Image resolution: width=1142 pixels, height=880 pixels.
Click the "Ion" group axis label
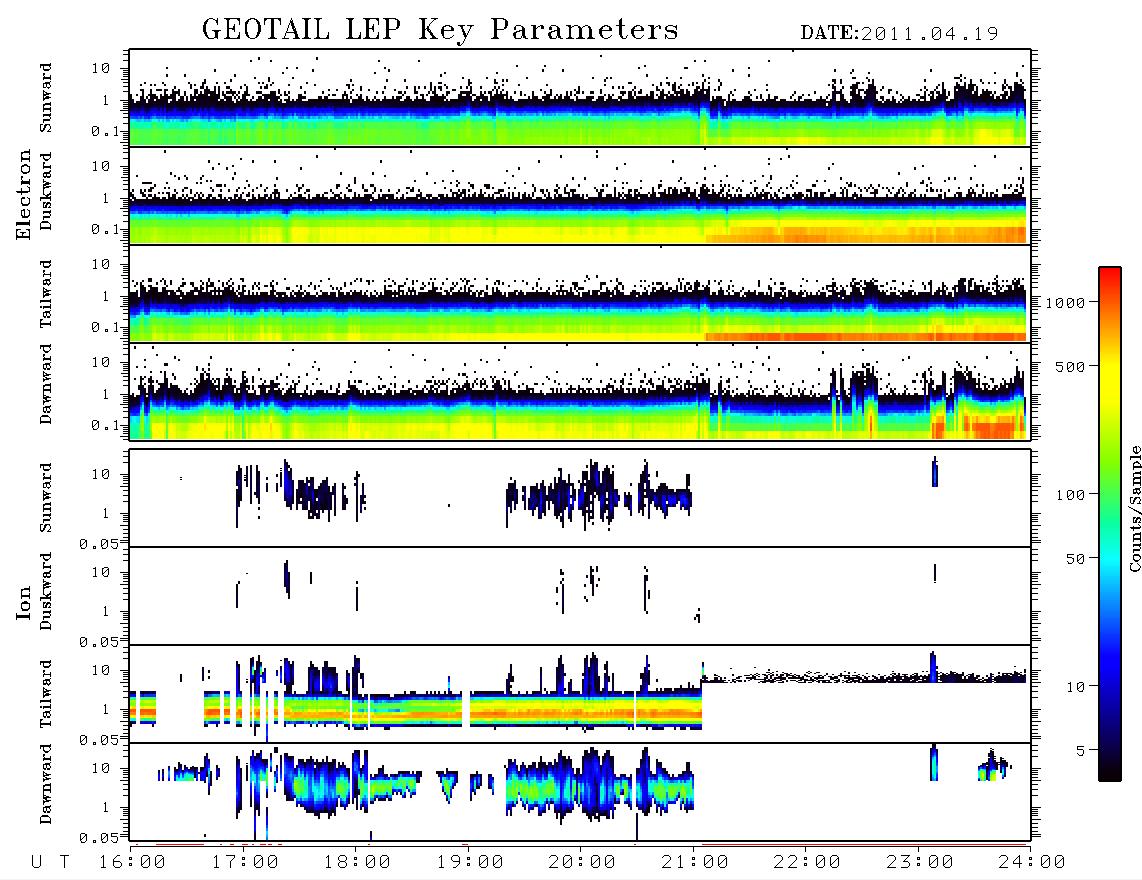[23, 603]
